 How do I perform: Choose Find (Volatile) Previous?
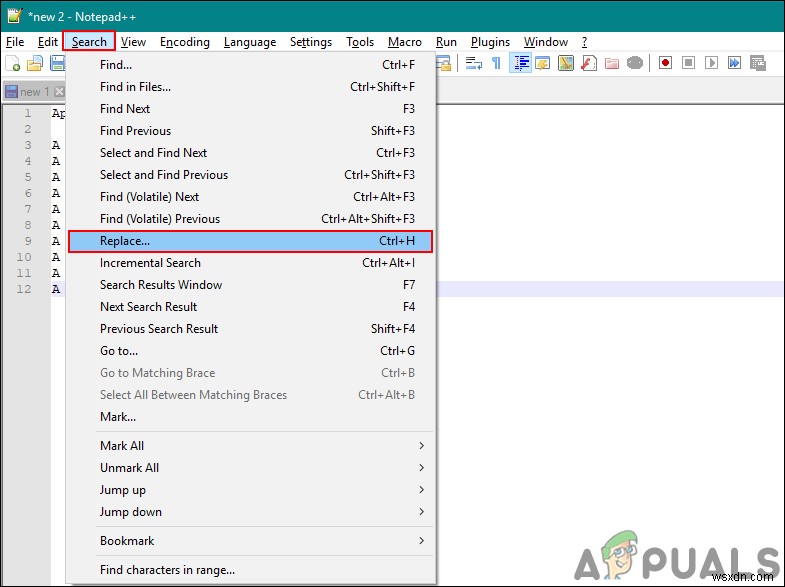pos(250,219)
